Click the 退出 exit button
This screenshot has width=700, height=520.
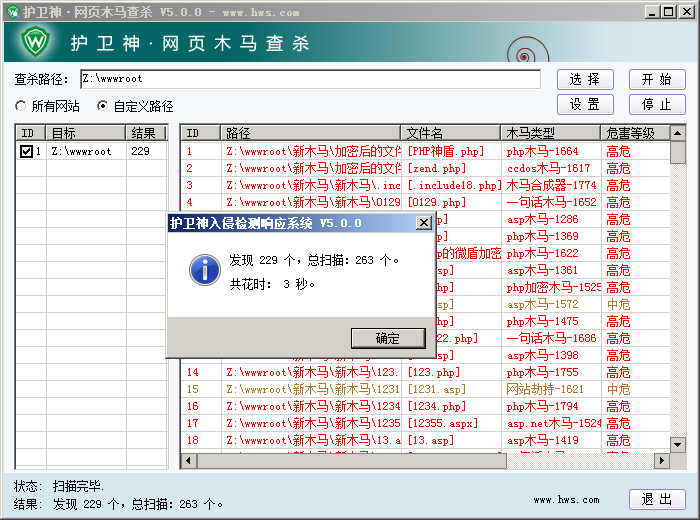tap(657, 499)
